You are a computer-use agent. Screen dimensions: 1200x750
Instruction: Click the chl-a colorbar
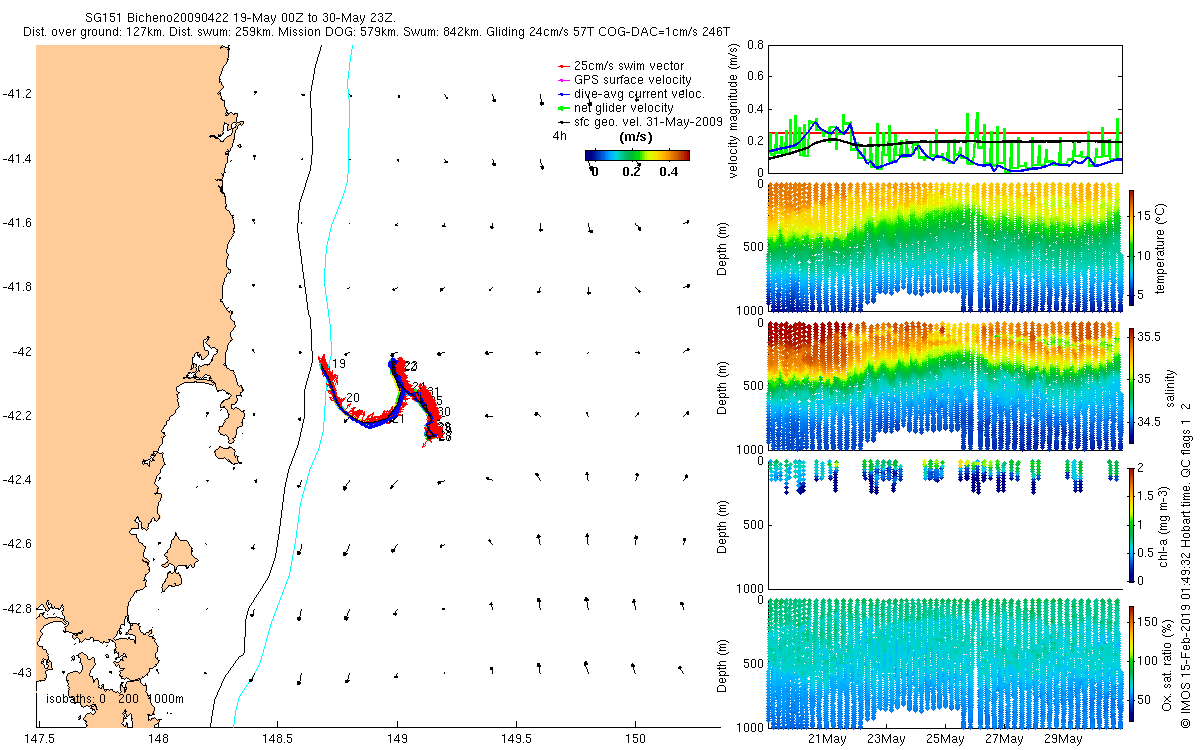coord(1132,523)
